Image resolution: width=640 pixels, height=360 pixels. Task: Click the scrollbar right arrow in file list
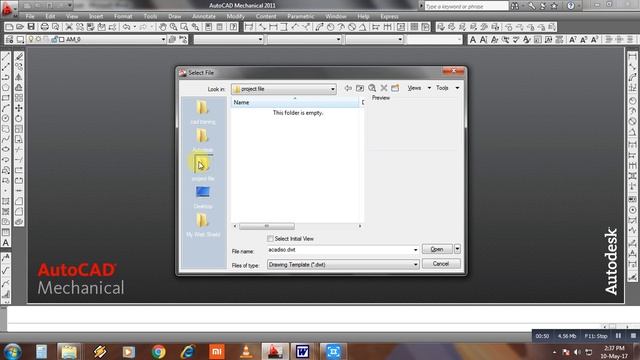[360, 226]
